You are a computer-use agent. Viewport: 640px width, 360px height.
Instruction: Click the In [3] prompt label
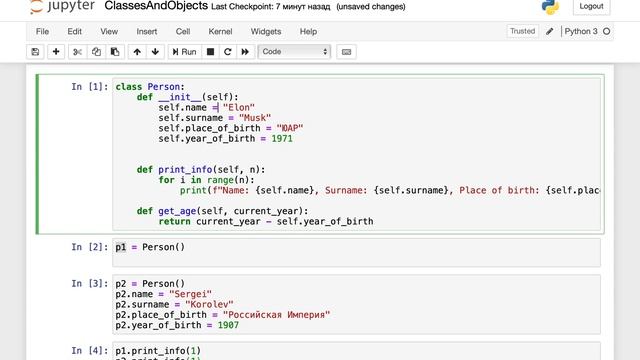(x=90, y=283)
